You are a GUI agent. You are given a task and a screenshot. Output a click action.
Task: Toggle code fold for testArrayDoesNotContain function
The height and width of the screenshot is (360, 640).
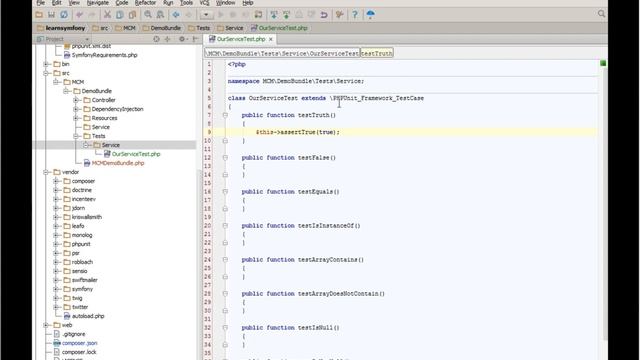[225, 293]
